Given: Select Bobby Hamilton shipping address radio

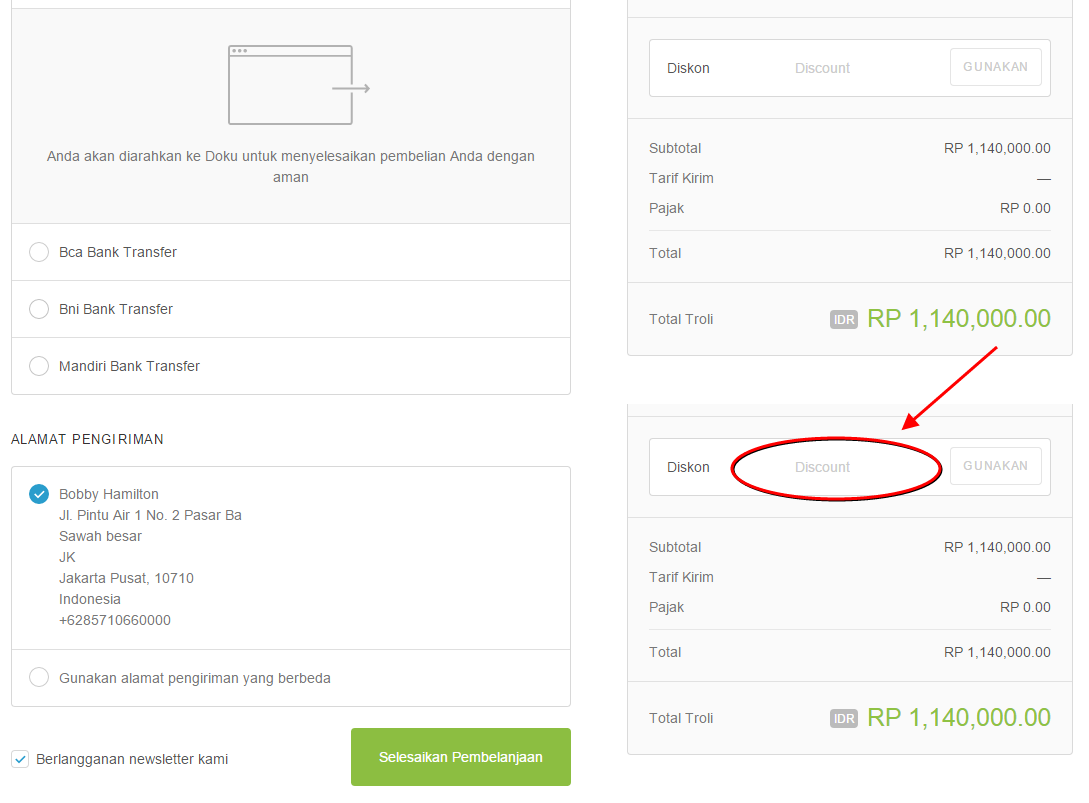Looking at the screenshot, I should tap(39, 494).
